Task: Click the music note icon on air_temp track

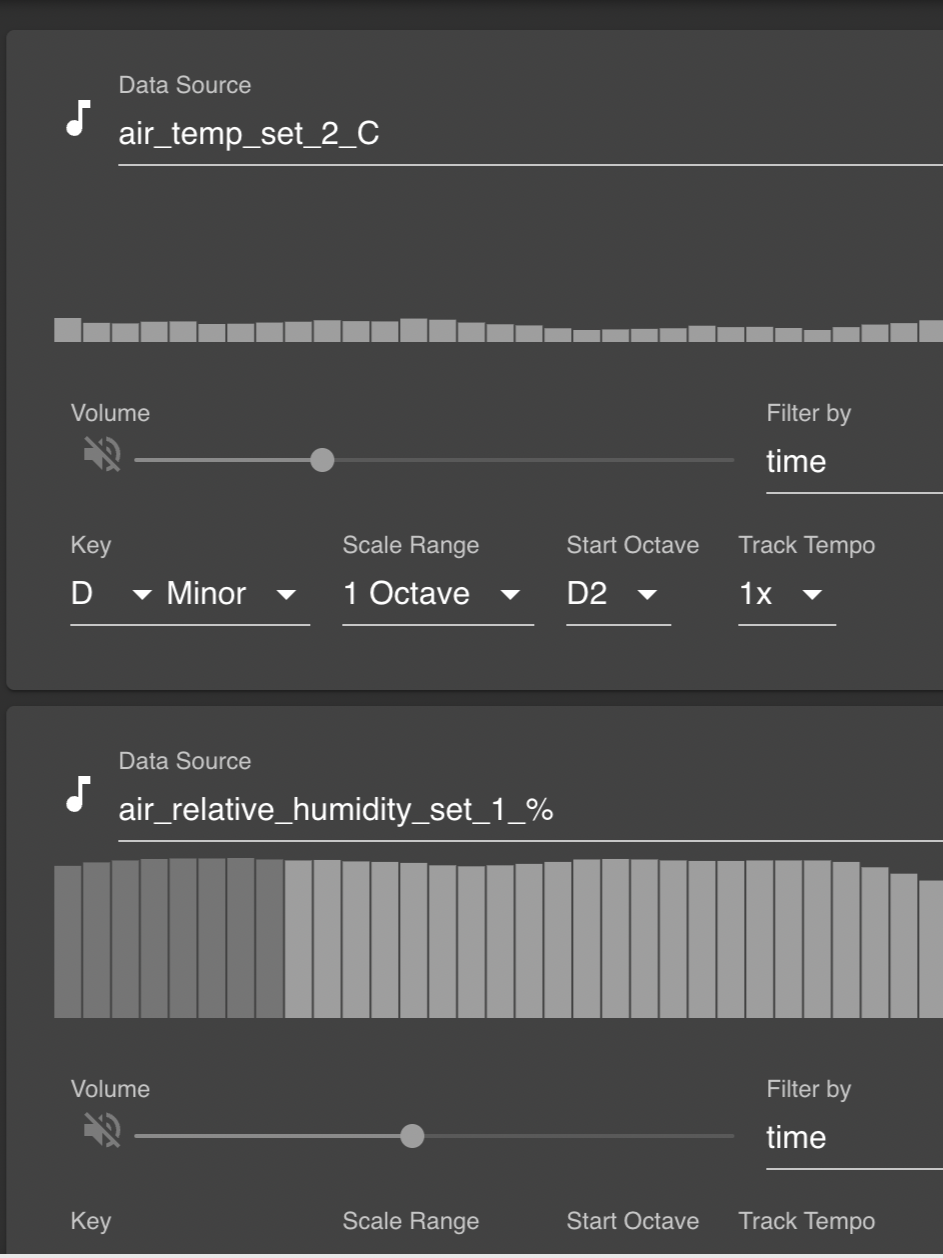Action: pos(76,119)
